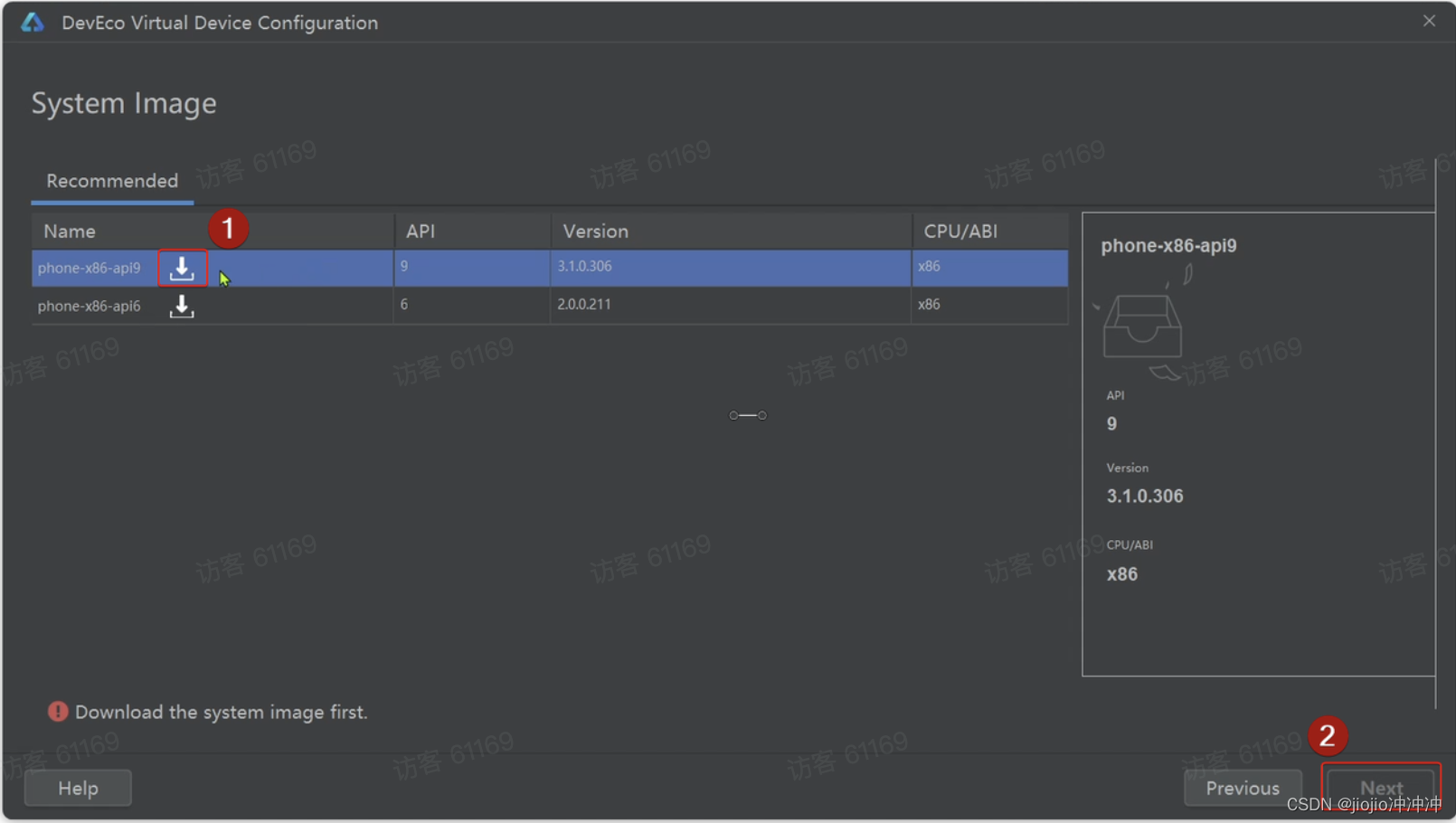1456x823 pixels.
Task: Click API value 6 in second row
Action: coord(404,304)
